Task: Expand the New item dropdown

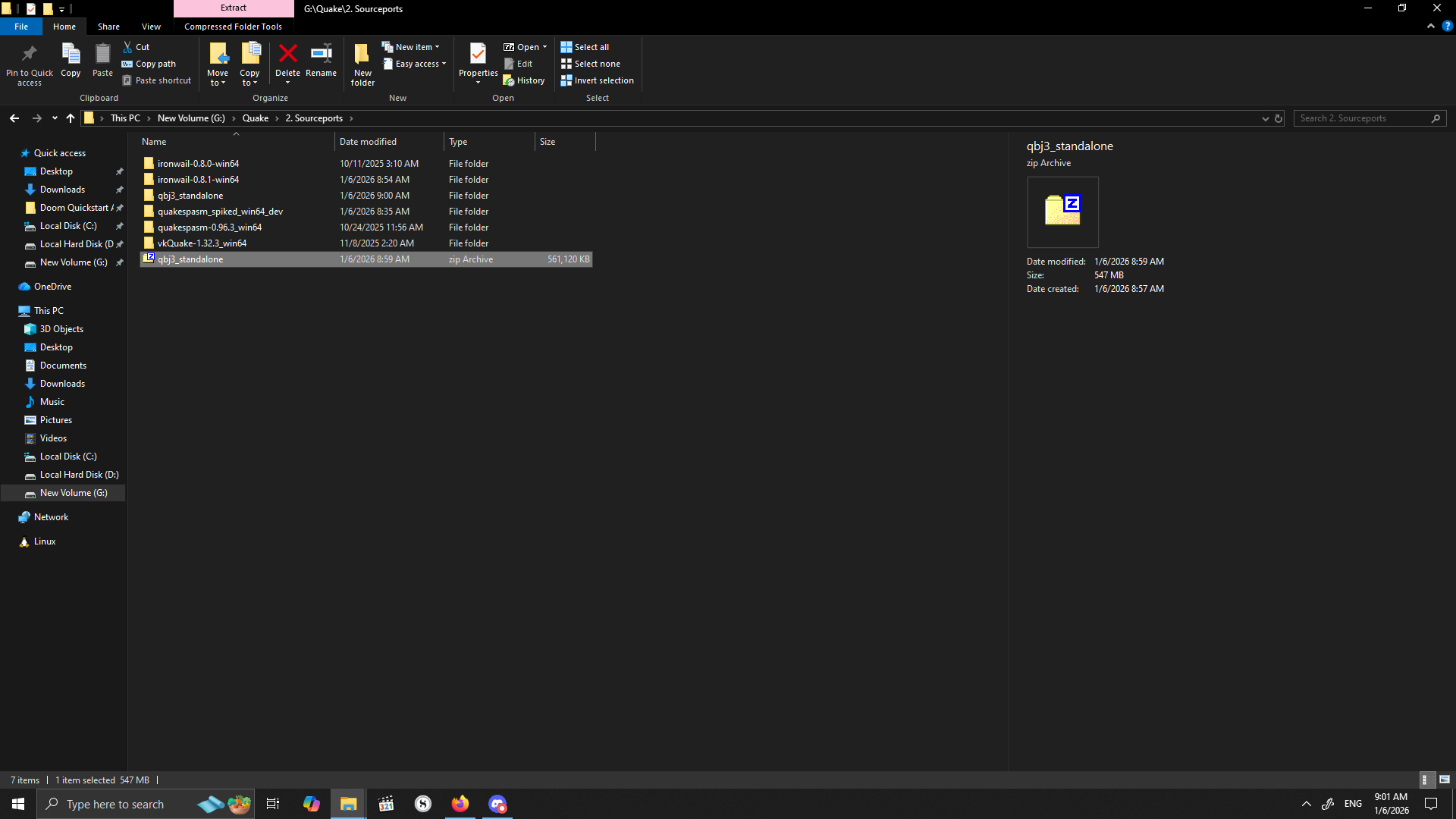Action: click(x=410, y=47)
